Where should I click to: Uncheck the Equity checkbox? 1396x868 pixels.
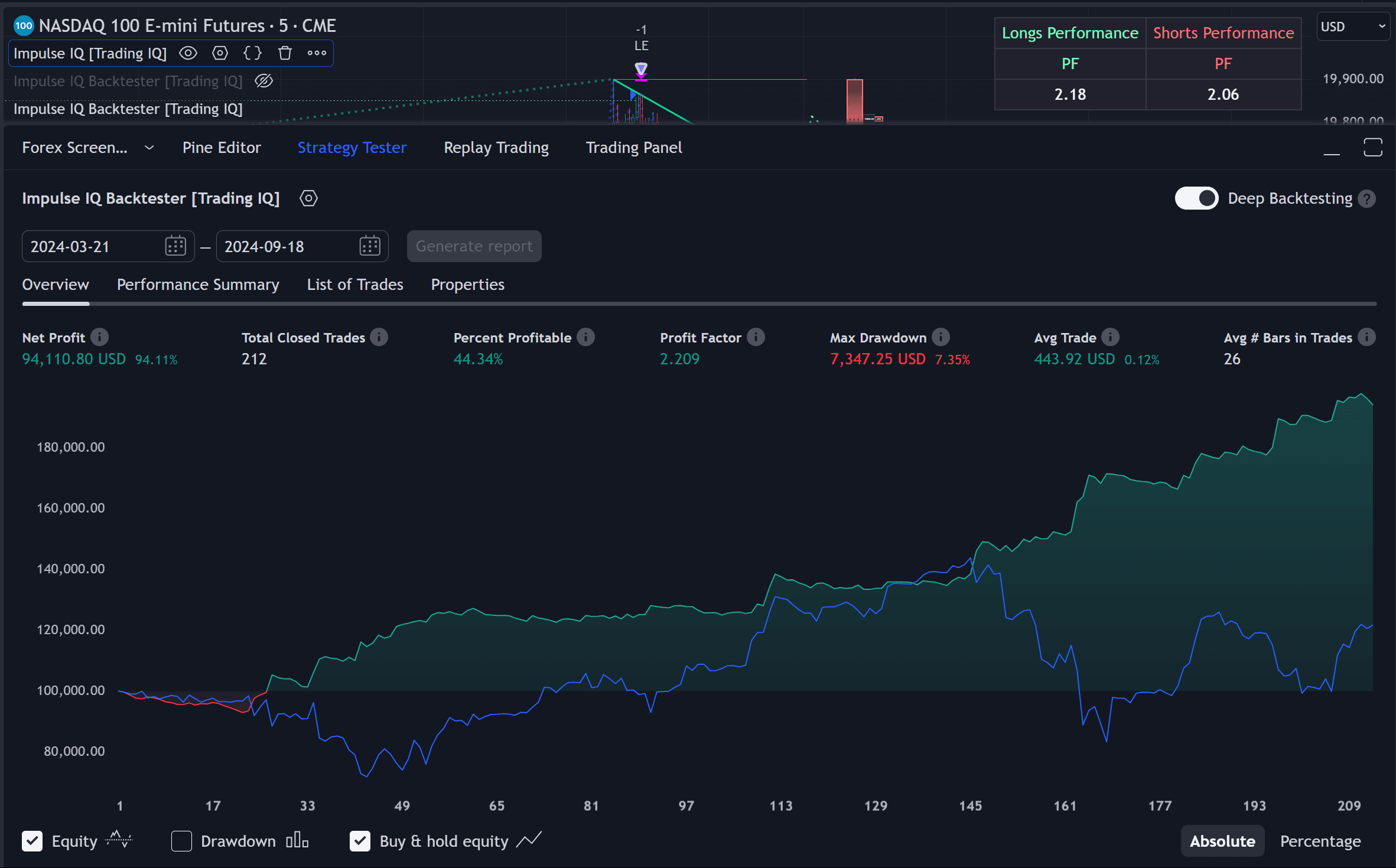(x=32, y=841)
